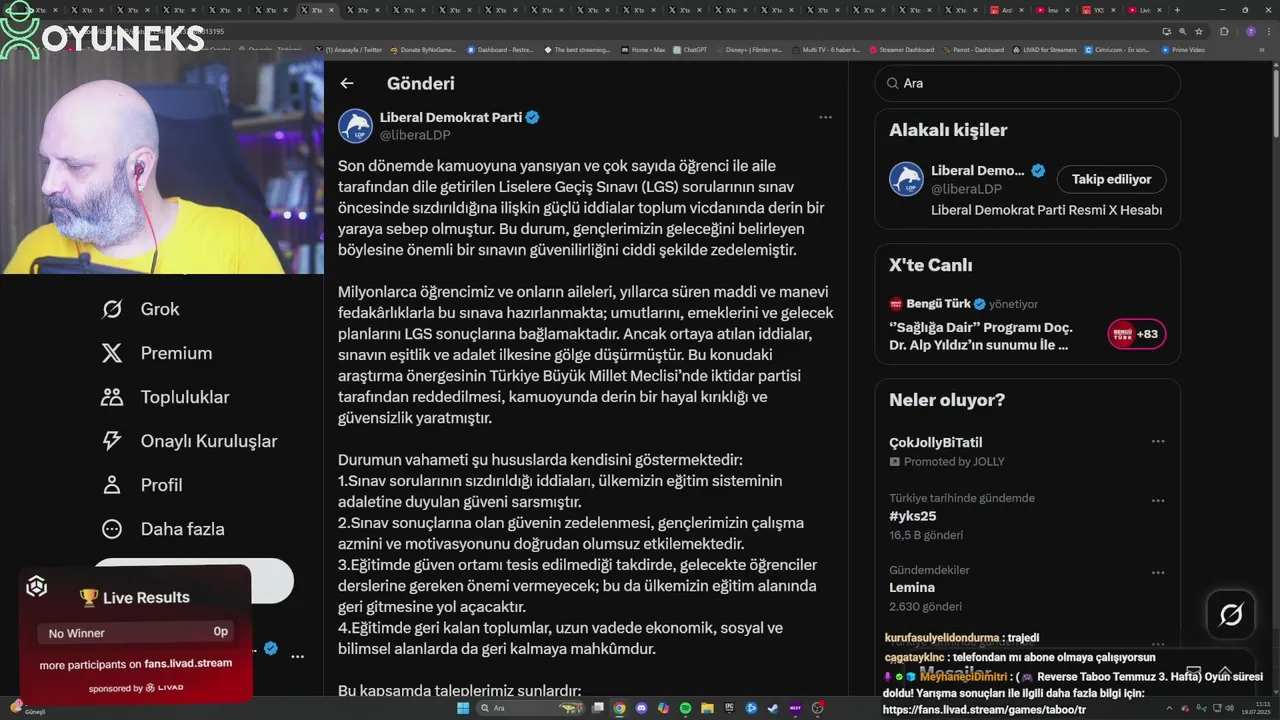Open Chrome from the taskbar
Image resolution: width=1280 pixels, height=720 pixels.
(x=619, y=708)
